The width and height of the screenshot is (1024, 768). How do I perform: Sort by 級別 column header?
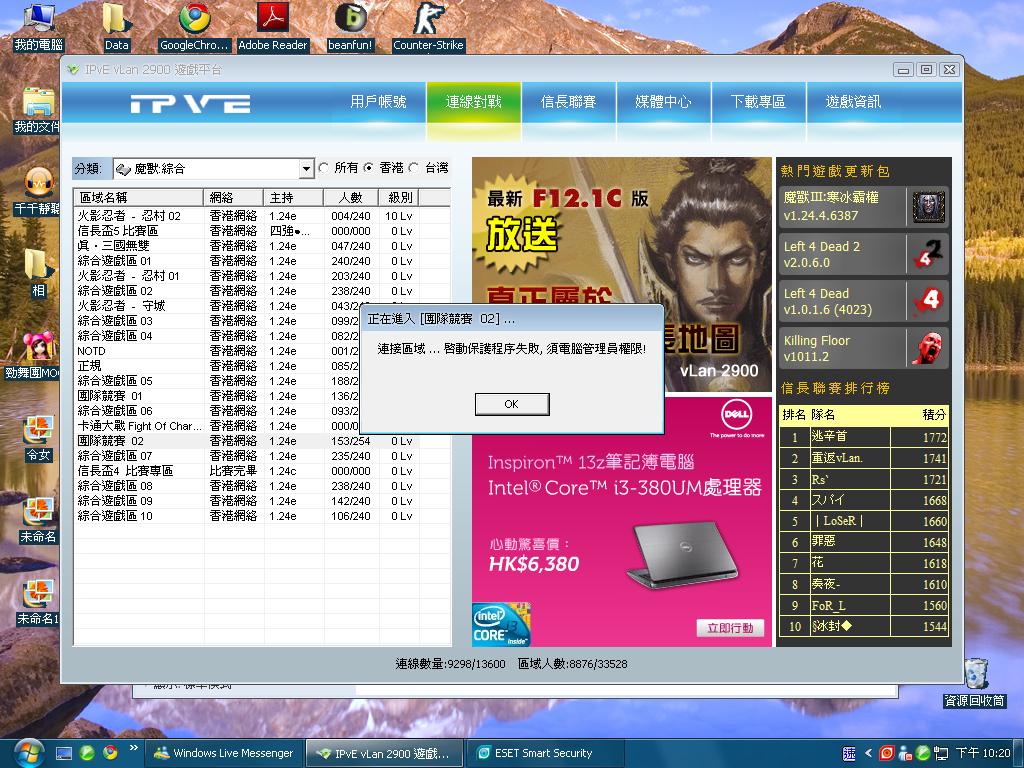399,197
